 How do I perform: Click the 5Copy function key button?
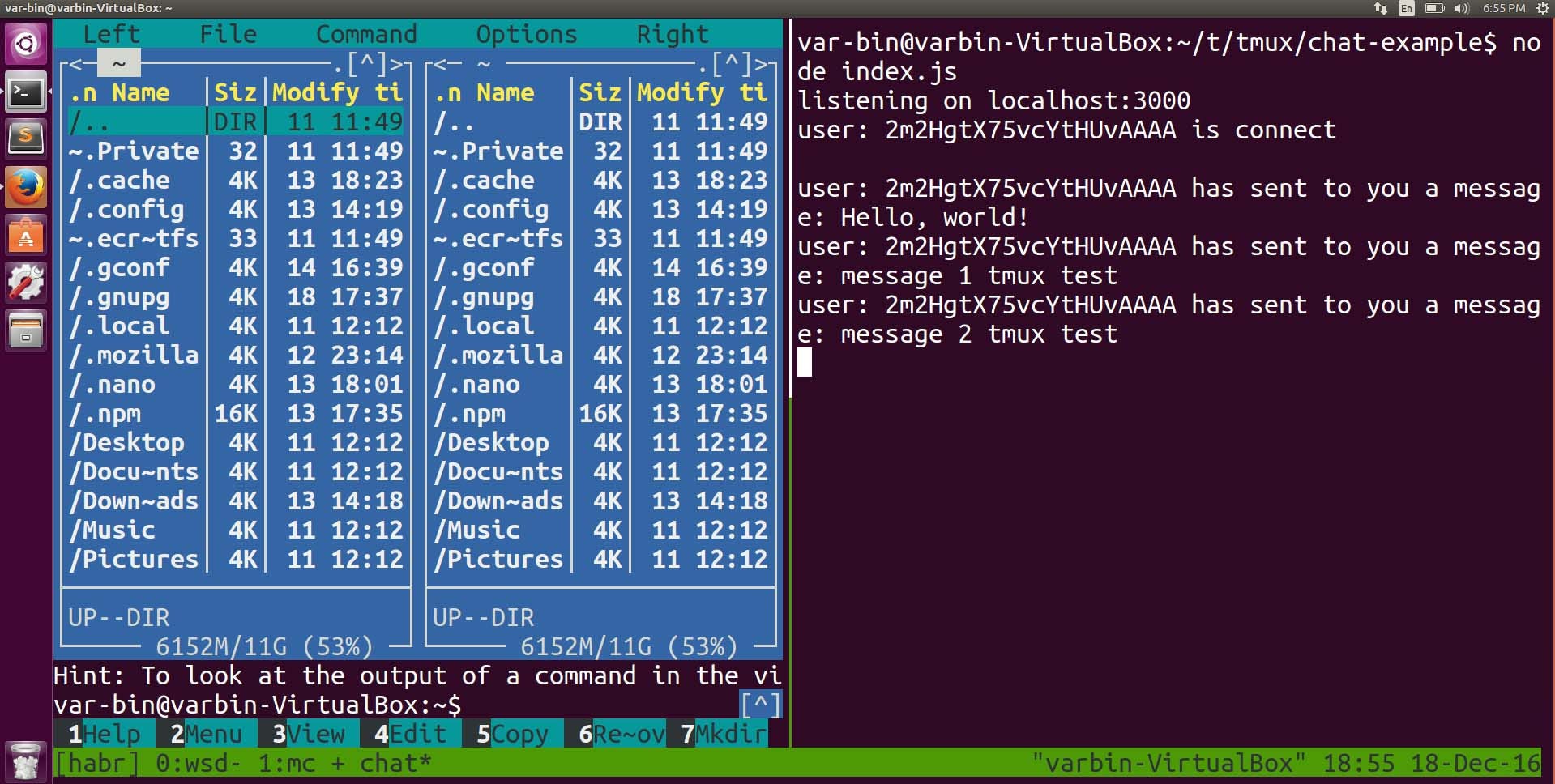tap(512, 734)
